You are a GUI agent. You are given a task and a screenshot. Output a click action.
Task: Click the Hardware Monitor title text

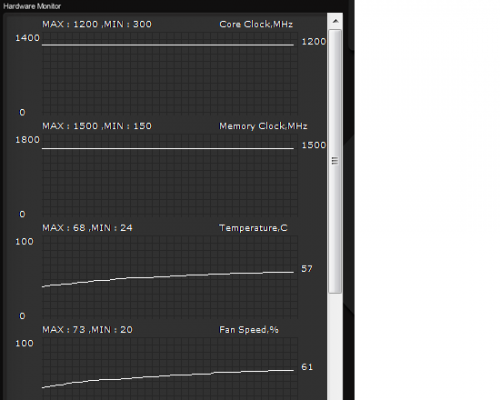point(32,6)
